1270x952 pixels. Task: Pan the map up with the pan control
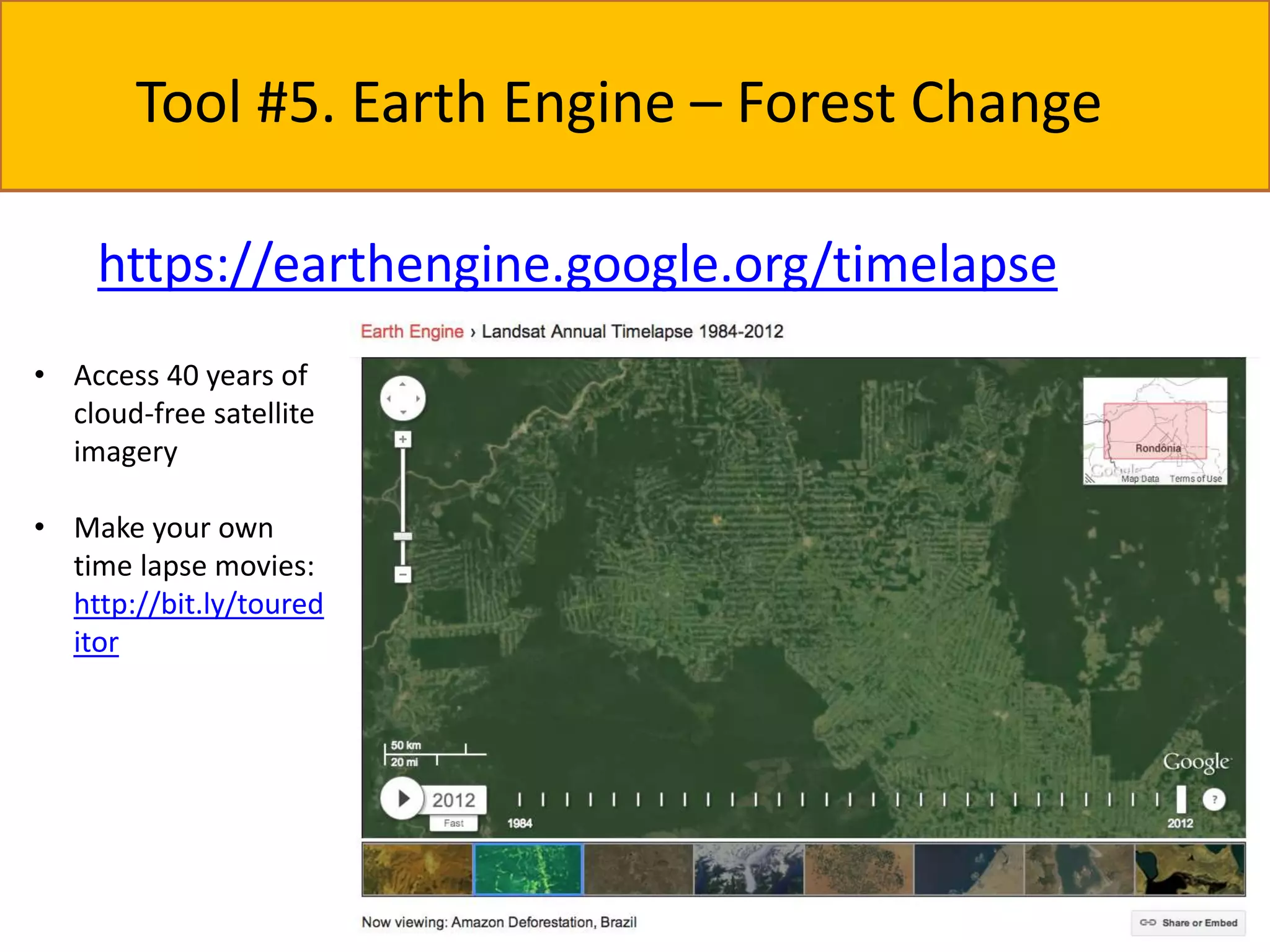pyautogui.click(x=403, y=384)
